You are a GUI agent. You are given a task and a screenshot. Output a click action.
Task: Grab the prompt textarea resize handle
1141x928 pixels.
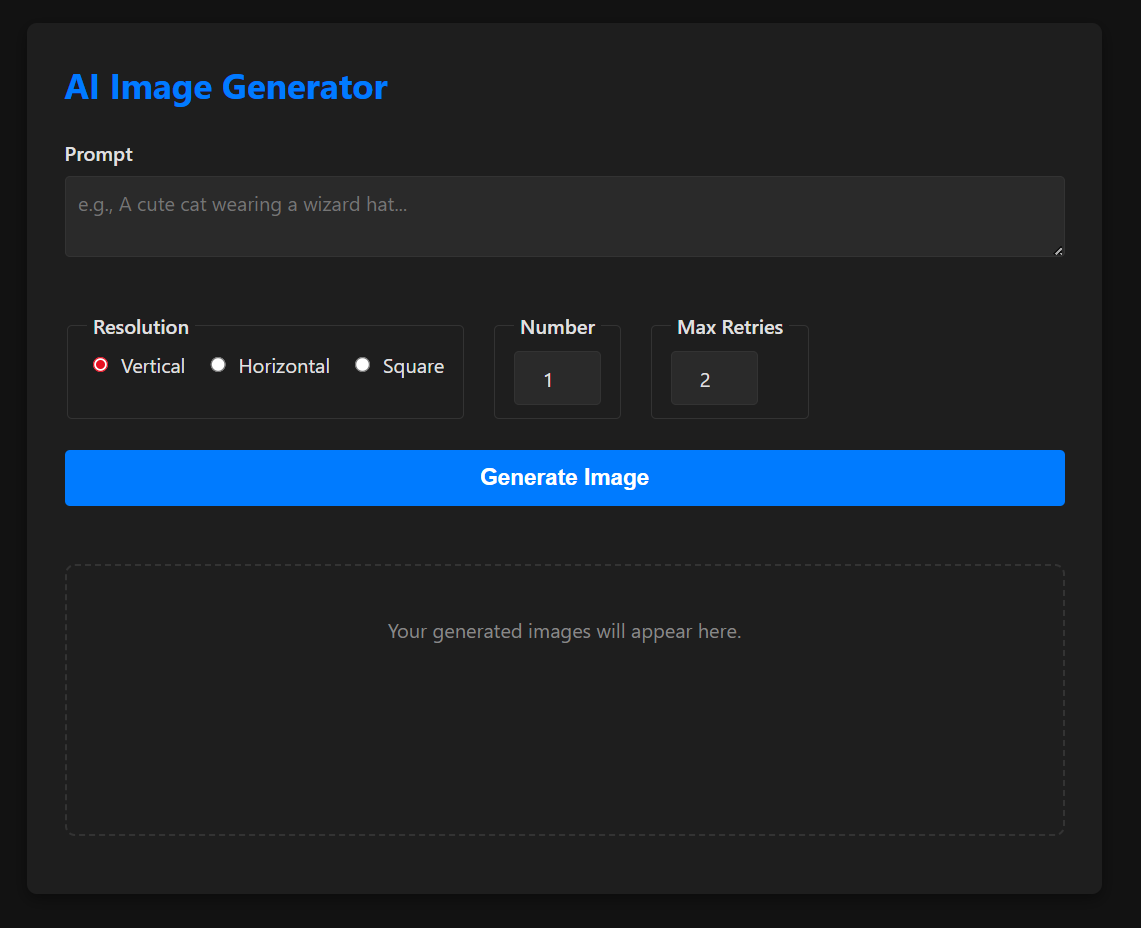point(1059,251)
